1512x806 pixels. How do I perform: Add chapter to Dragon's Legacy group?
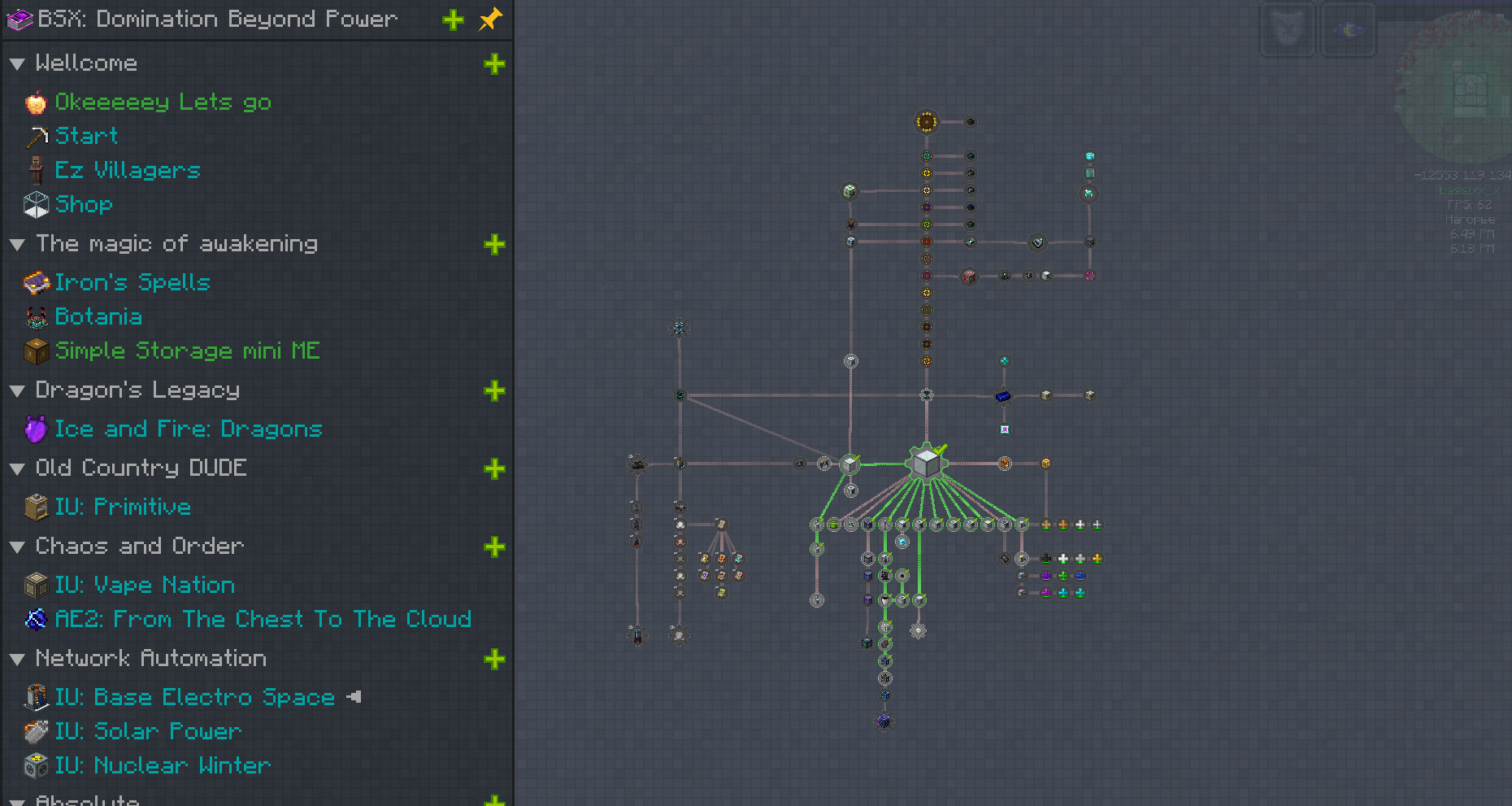[494, 390]
